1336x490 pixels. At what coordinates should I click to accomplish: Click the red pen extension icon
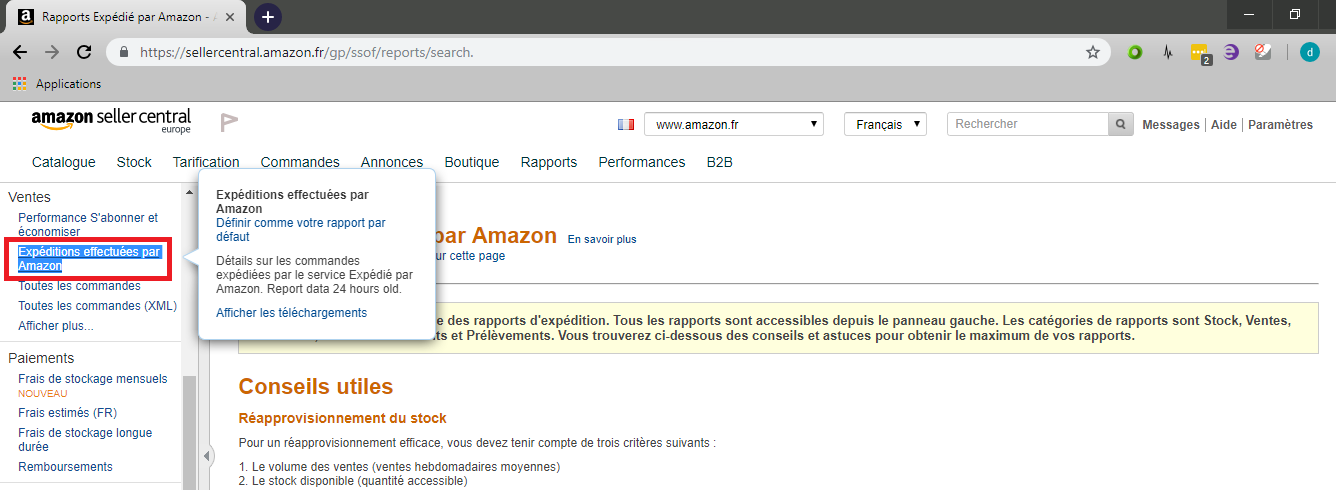[x=1263, y=52]
